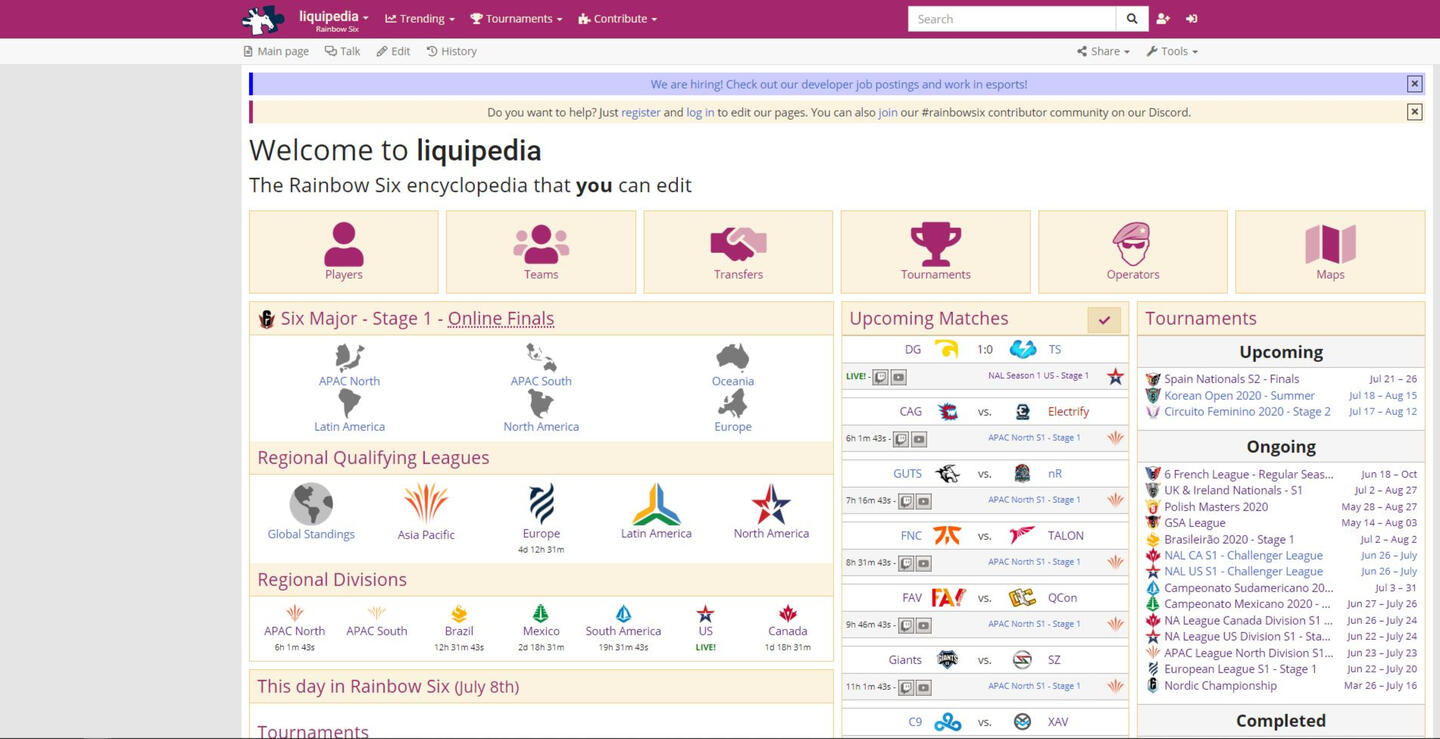Select the North America map icon under Six Major
Viewport: 1440px width, 739px height.
click(x=541, y=403)
